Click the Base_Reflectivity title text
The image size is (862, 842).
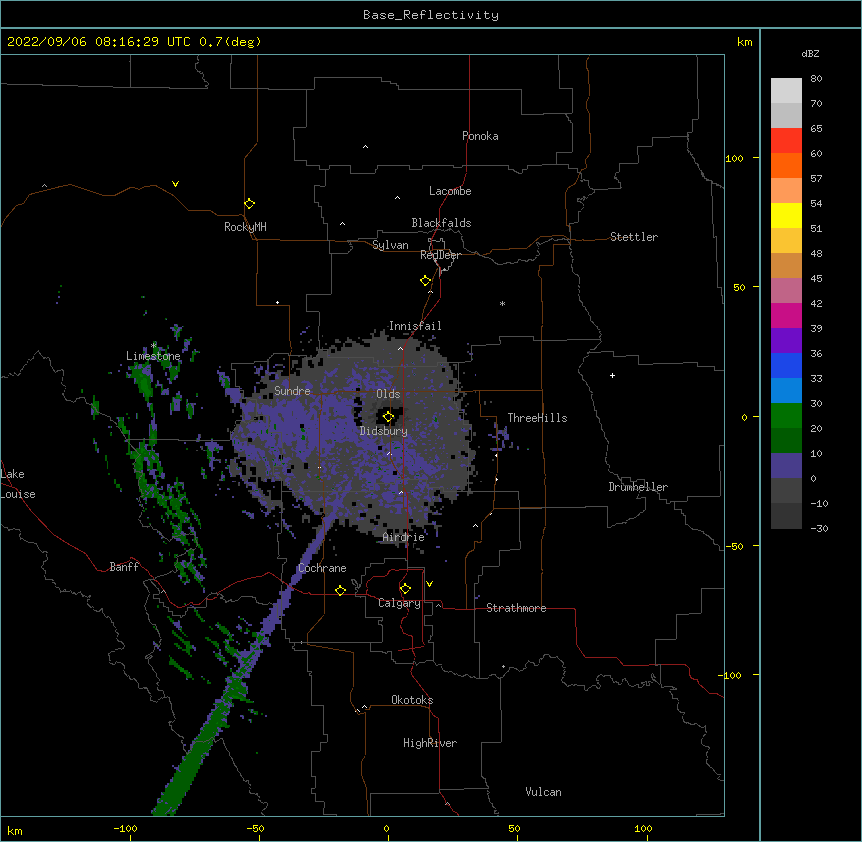pyautogui.click(x=431, y=15)
